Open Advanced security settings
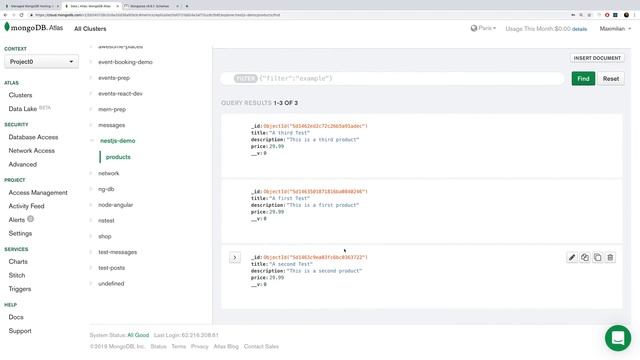640x360 pixels. coord(22,164)
